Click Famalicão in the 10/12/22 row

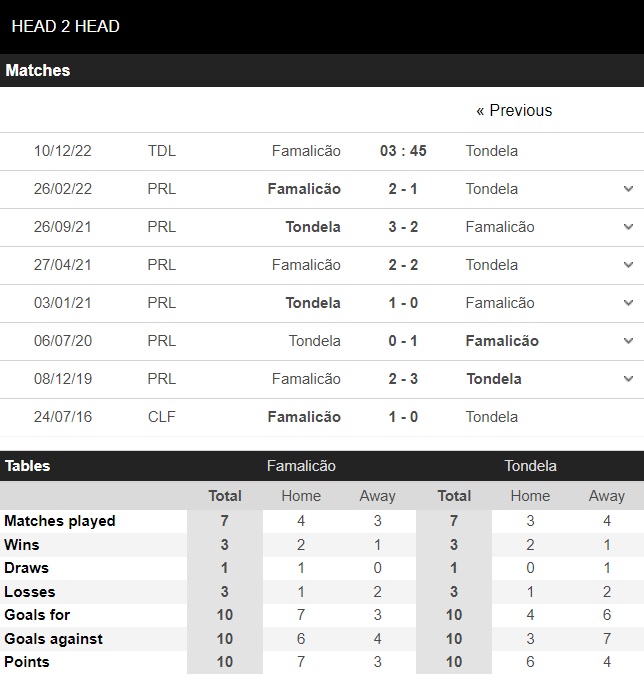[x=306, y=151]
